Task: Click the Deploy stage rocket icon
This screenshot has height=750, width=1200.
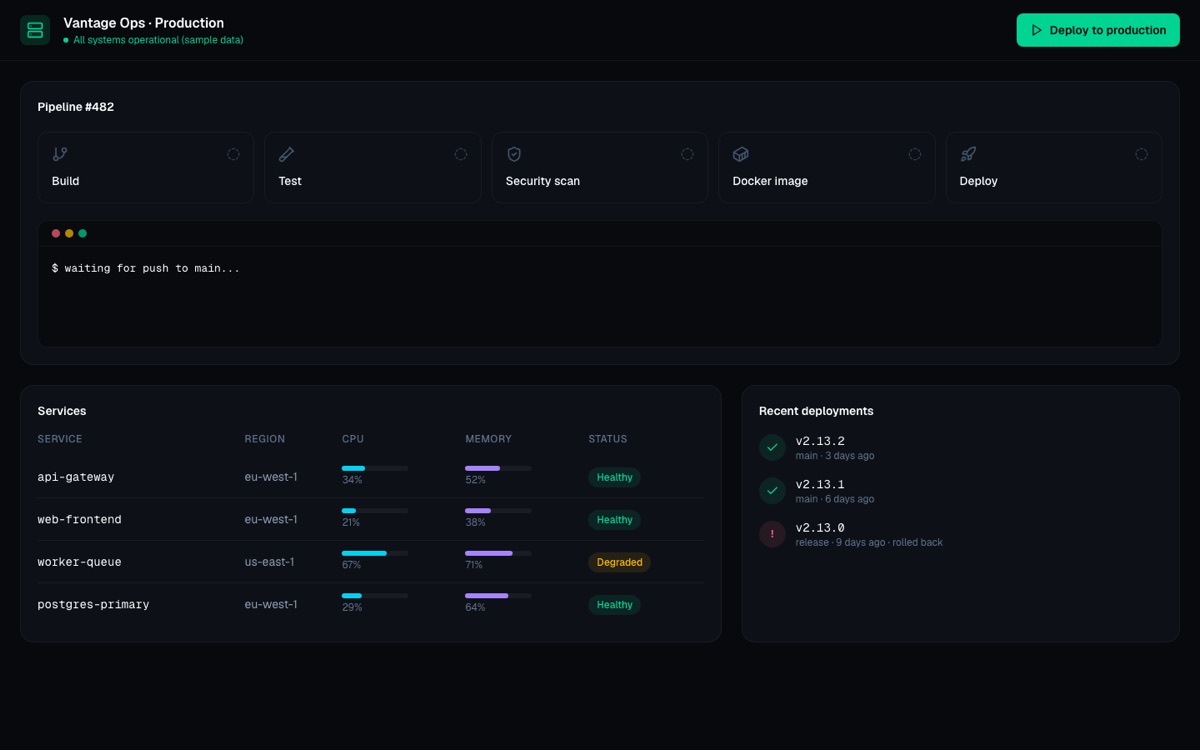Action: pos(968,154)
